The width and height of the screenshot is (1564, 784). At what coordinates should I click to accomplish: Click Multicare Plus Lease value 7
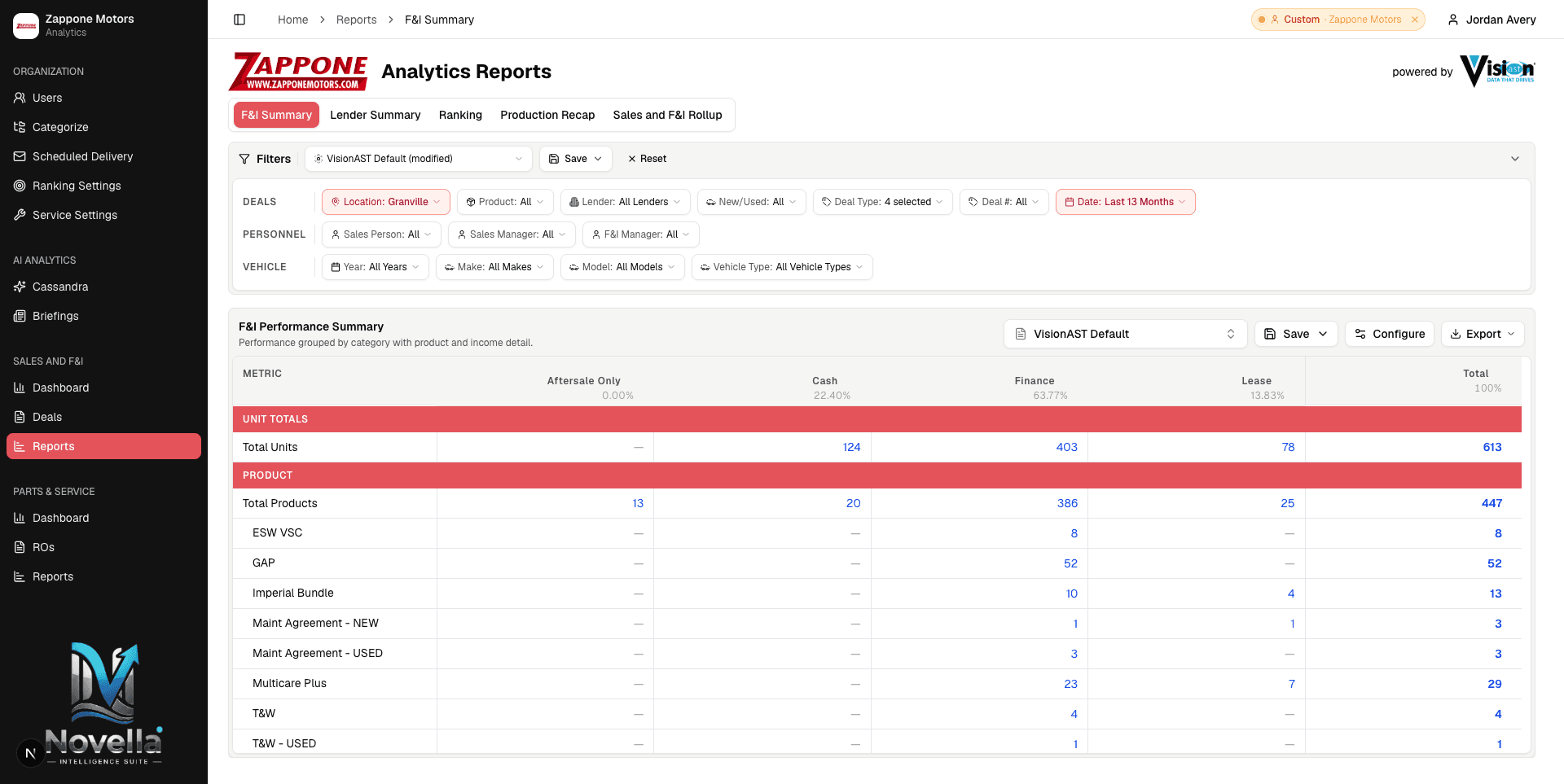tap(1291, 684)
